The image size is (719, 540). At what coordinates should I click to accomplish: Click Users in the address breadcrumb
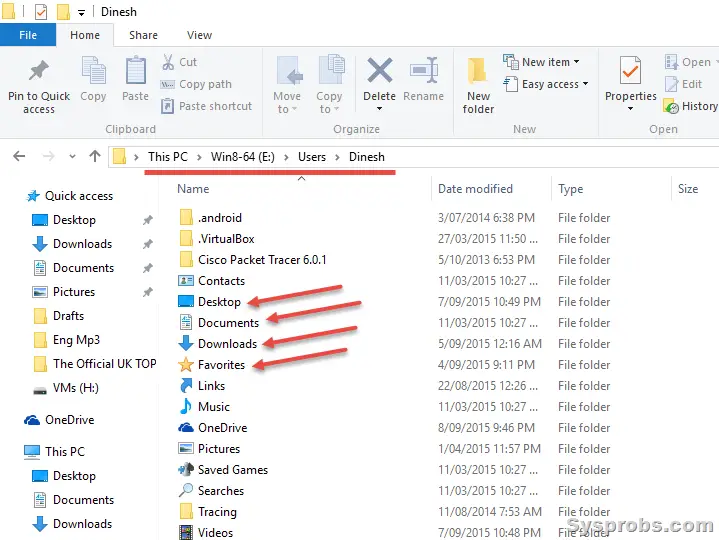[x=312, y=157]
